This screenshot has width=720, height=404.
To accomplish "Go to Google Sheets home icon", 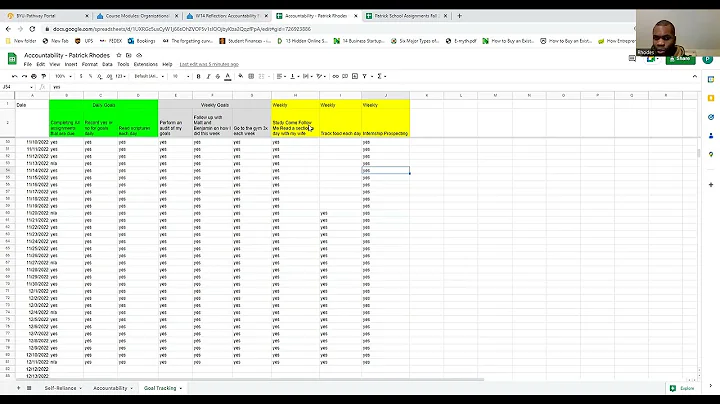I will tap(12, 59).
